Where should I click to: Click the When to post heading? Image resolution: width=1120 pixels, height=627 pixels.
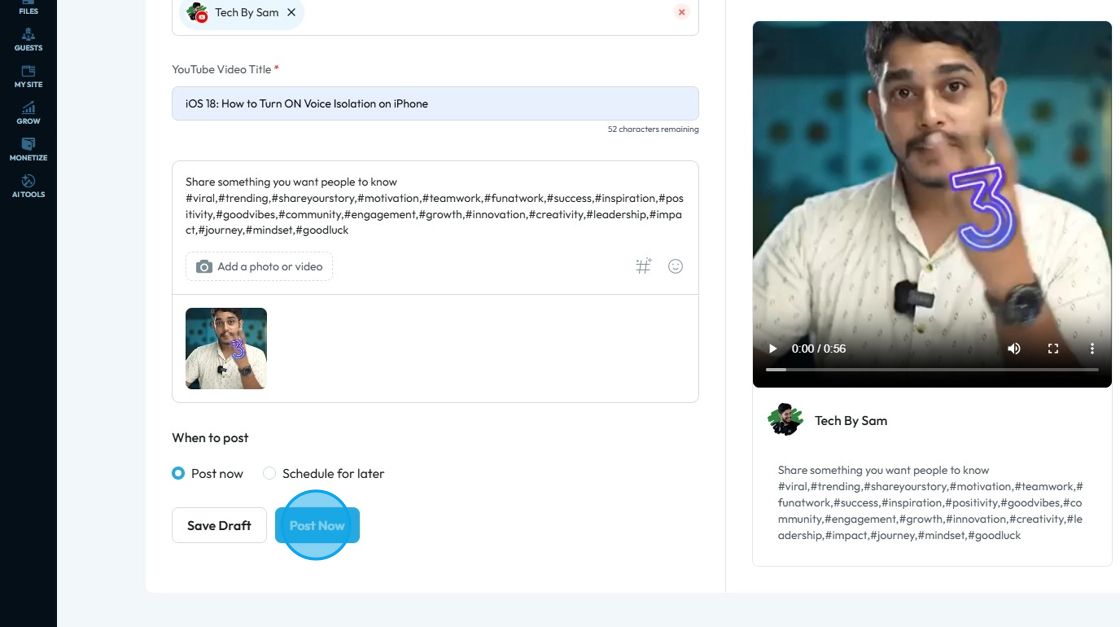coord(210,438)
